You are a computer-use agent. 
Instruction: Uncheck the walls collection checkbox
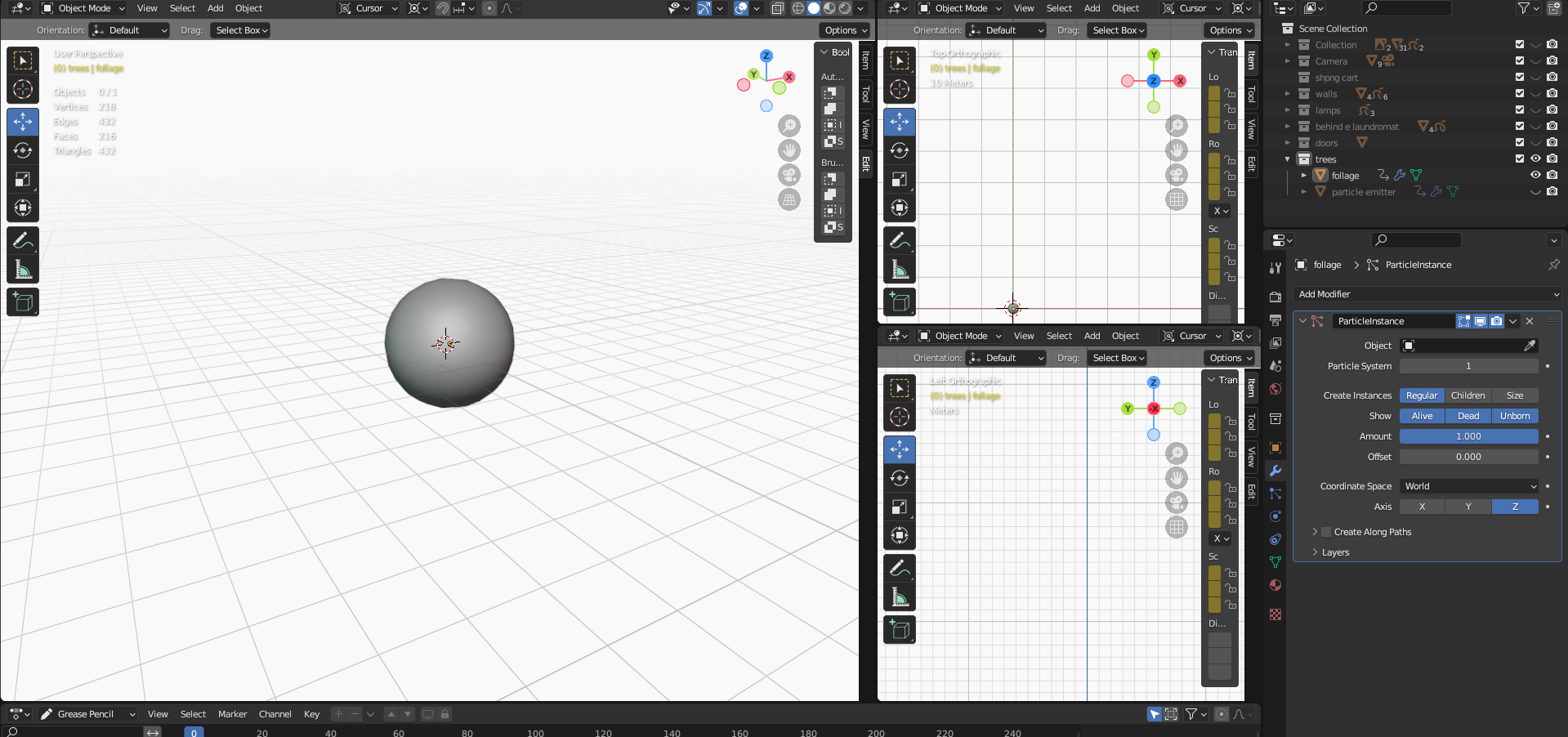point(1520,94)
